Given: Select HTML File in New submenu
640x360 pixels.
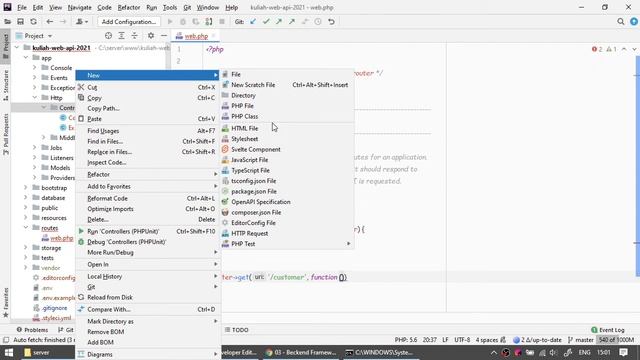Looking at the screenshot, I should 244,128.
